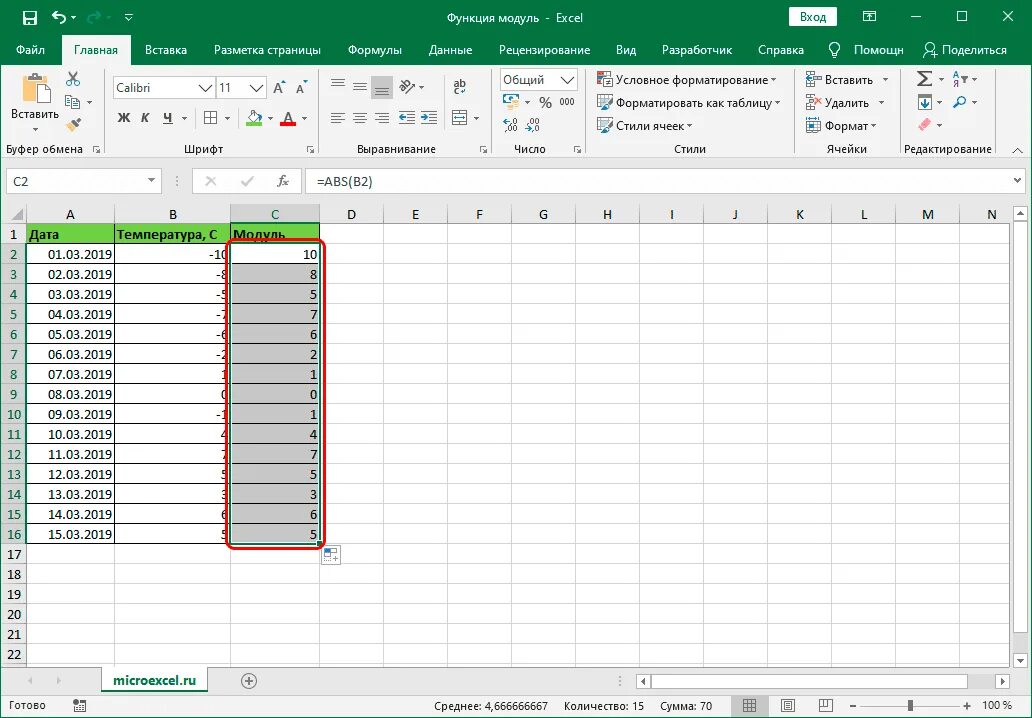Screen dimensions: 1032x718
Task: Undo the last action
Action: coord(59,18)
